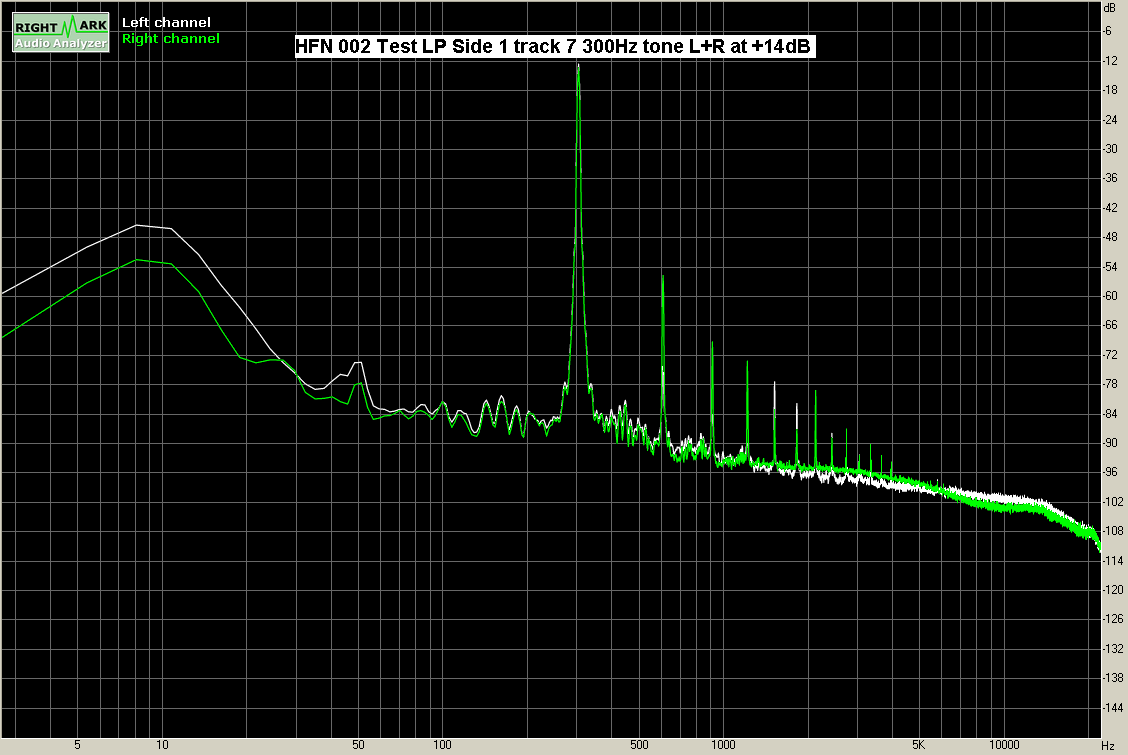Click the 500 Hz frequency axis label
1128x755 pixels.
tap(639, 745)
